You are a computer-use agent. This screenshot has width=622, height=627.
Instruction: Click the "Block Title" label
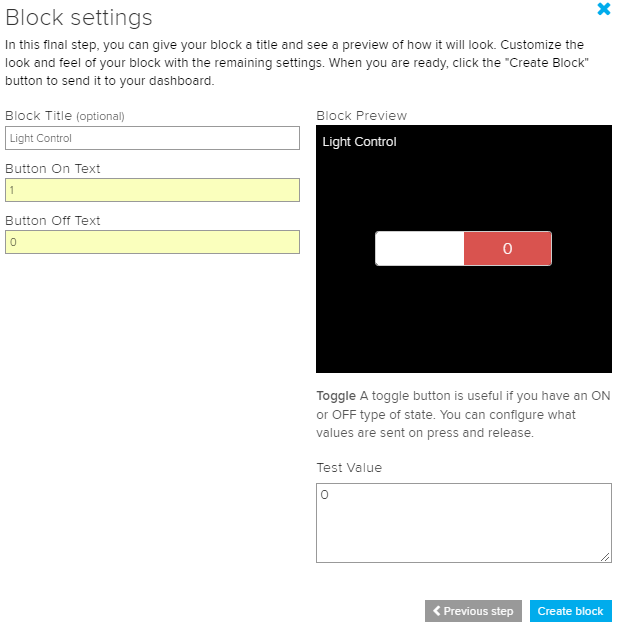click(38, 116)
